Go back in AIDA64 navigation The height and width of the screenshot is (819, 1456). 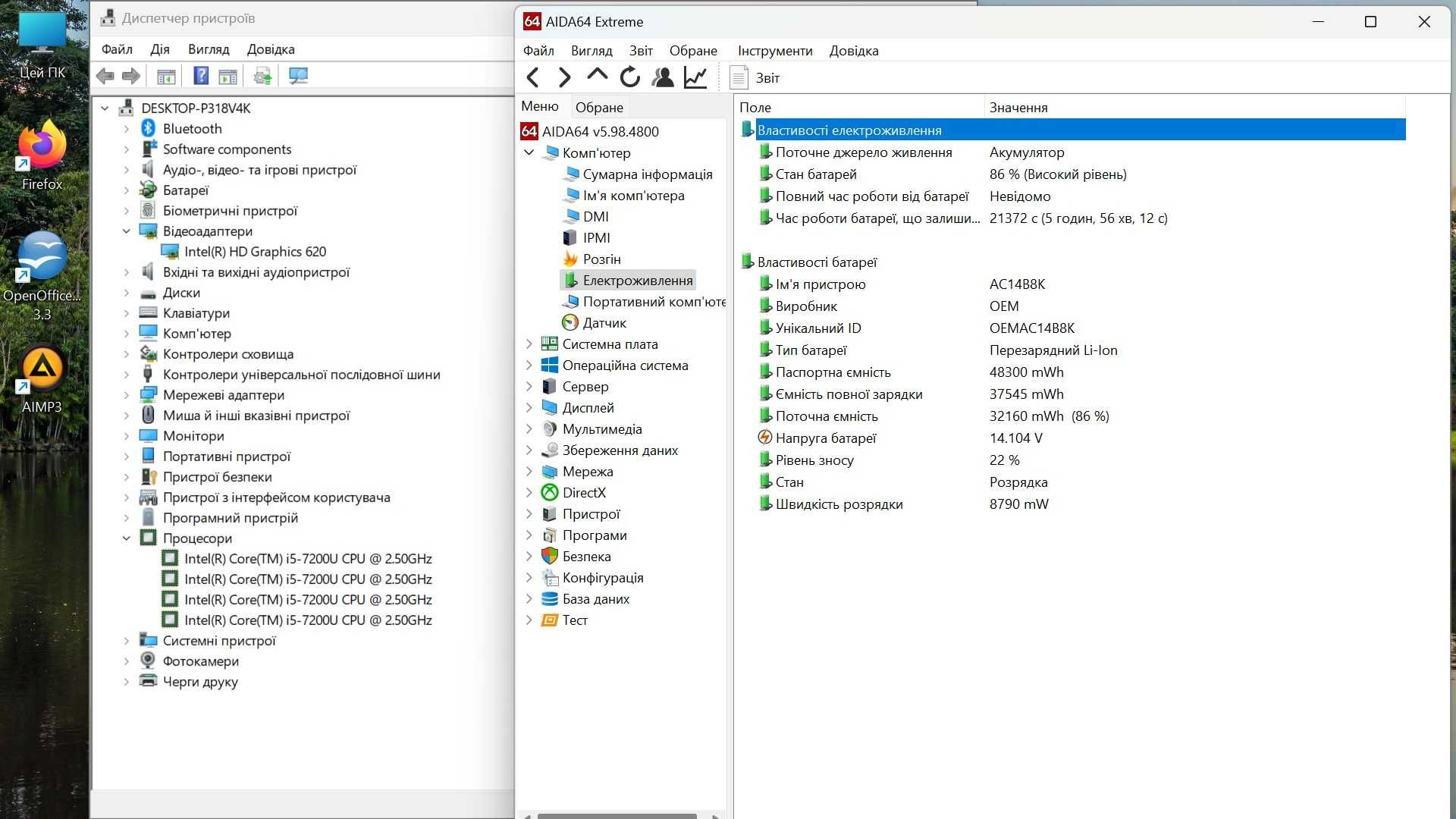(x=532, y=77)
